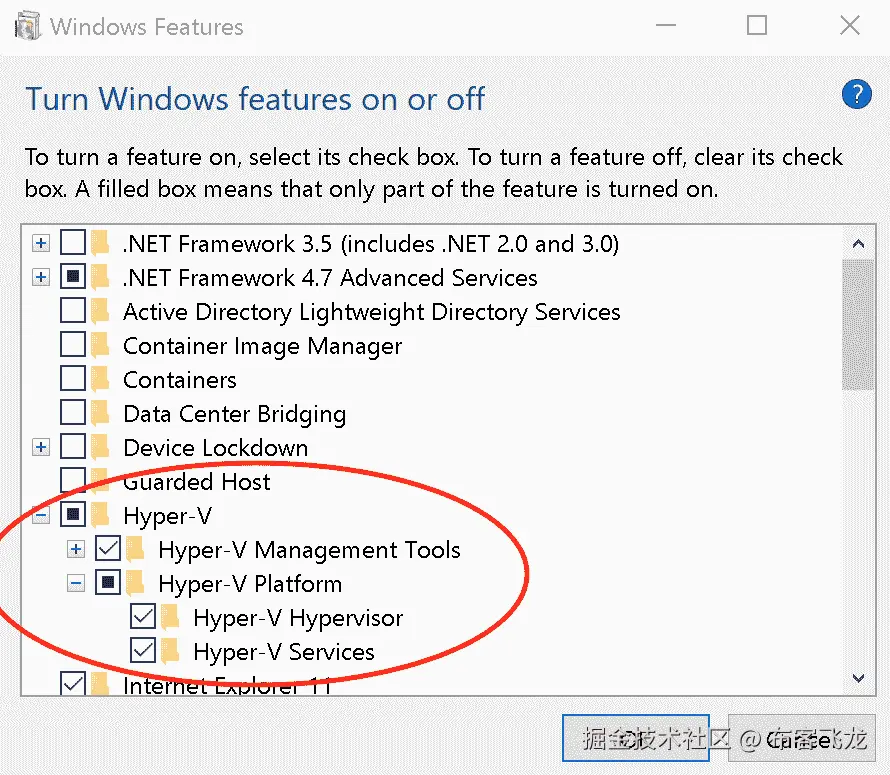Click the folder icon beside Guarded Host

pyautogui.click(x=100, y=482)
